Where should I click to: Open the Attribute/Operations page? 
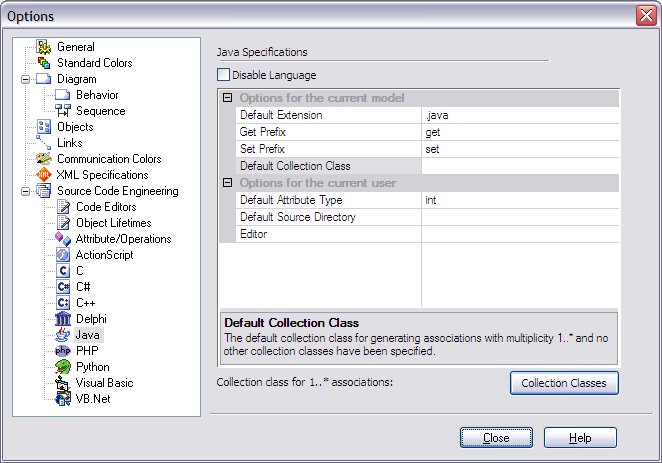(x=124, y=239)
